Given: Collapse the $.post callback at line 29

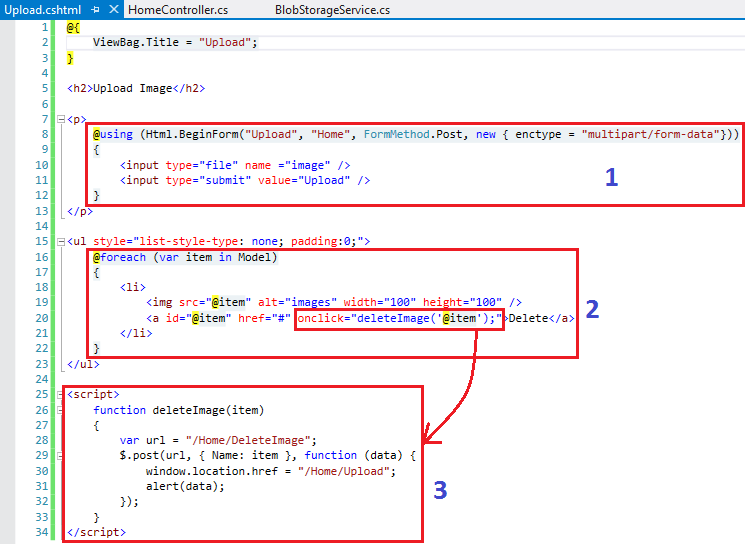Looking at the screenshot, I should click(60, 456).
